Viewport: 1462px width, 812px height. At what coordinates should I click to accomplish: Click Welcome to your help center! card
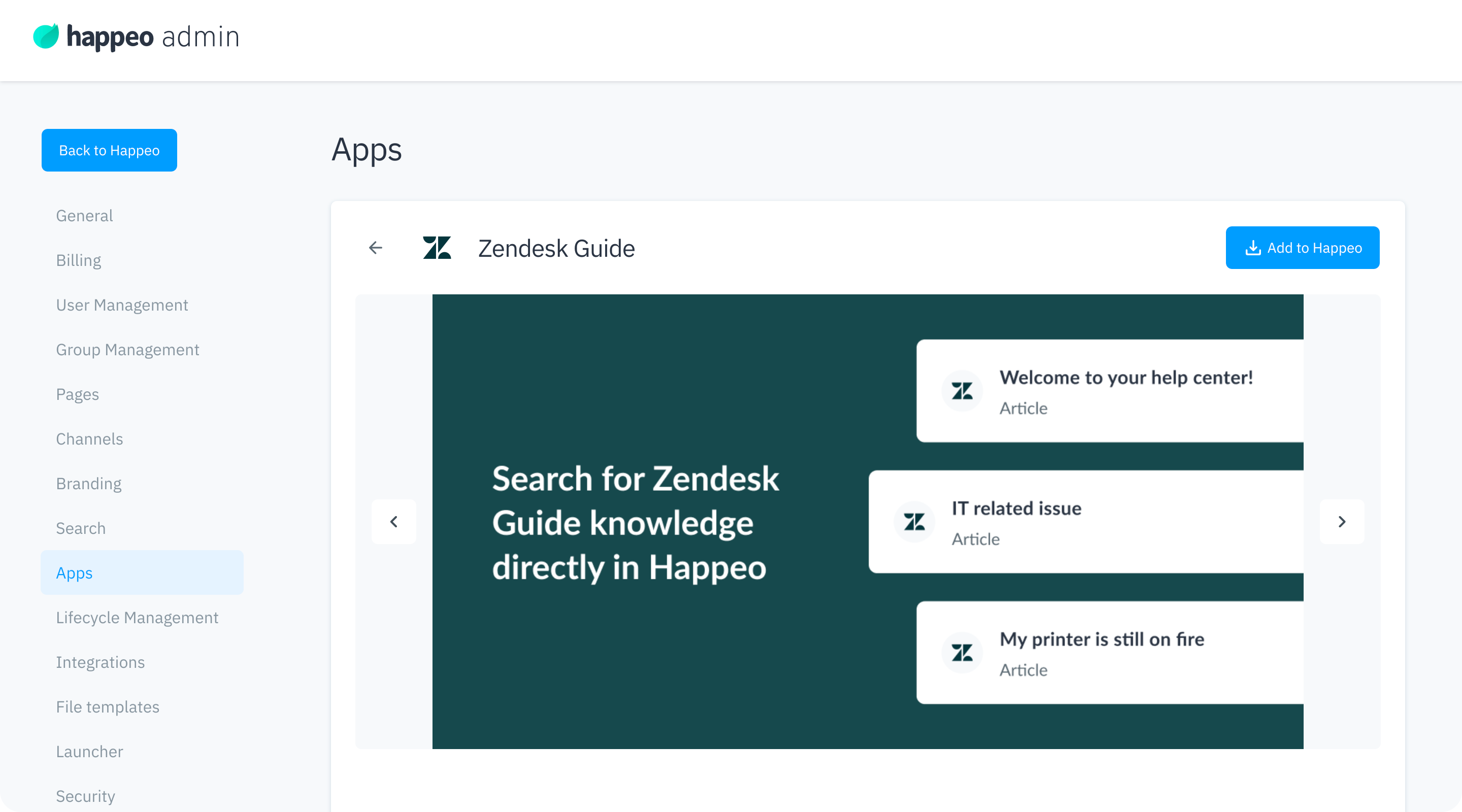[x=1110, y=391]
